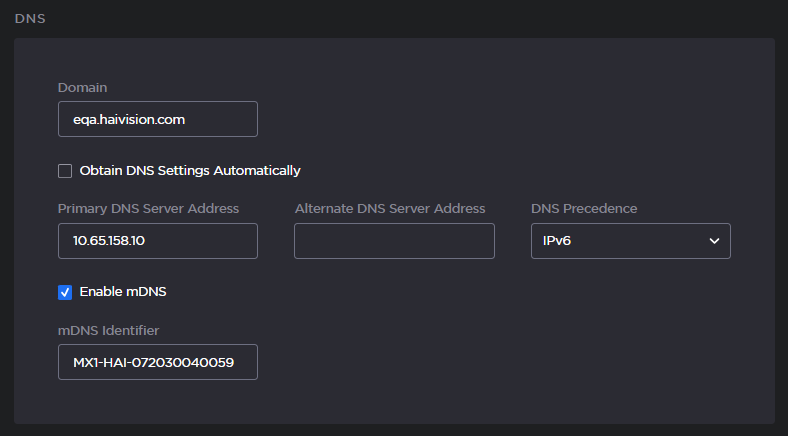Uncheck the Enable mDNS checkbox
The image size is (788, 436).
point(65,292)
